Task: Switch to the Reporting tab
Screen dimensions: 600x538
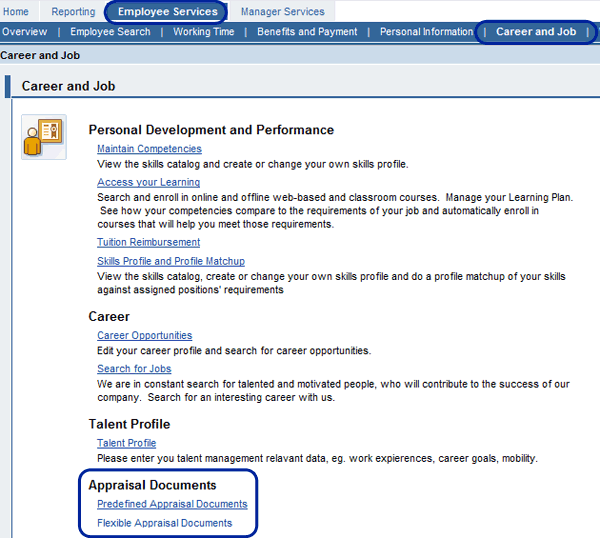Action: [x=73, y=12]
